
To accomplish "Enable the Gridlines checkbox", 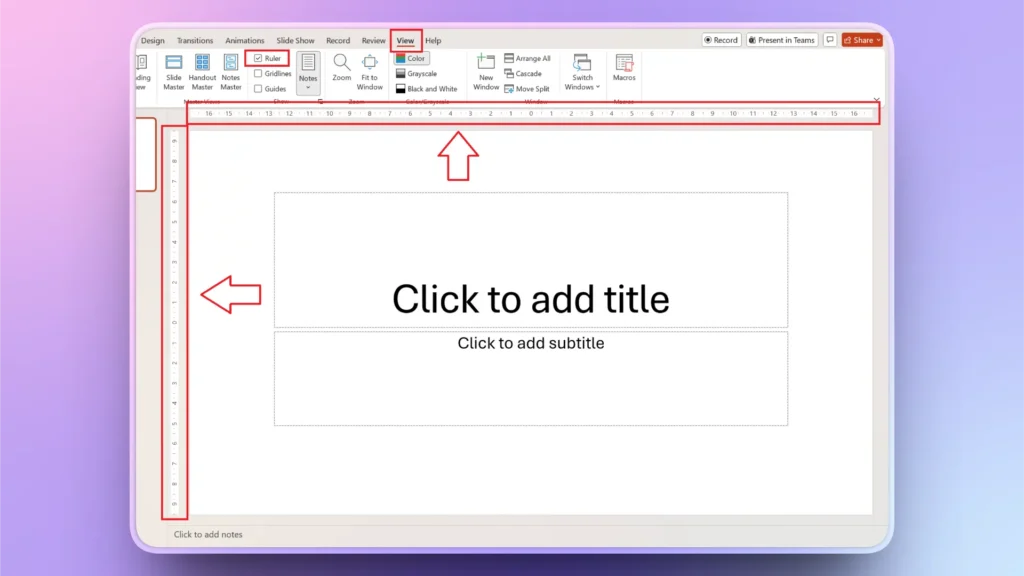I will pyautogui.click(x=258, y=73).
